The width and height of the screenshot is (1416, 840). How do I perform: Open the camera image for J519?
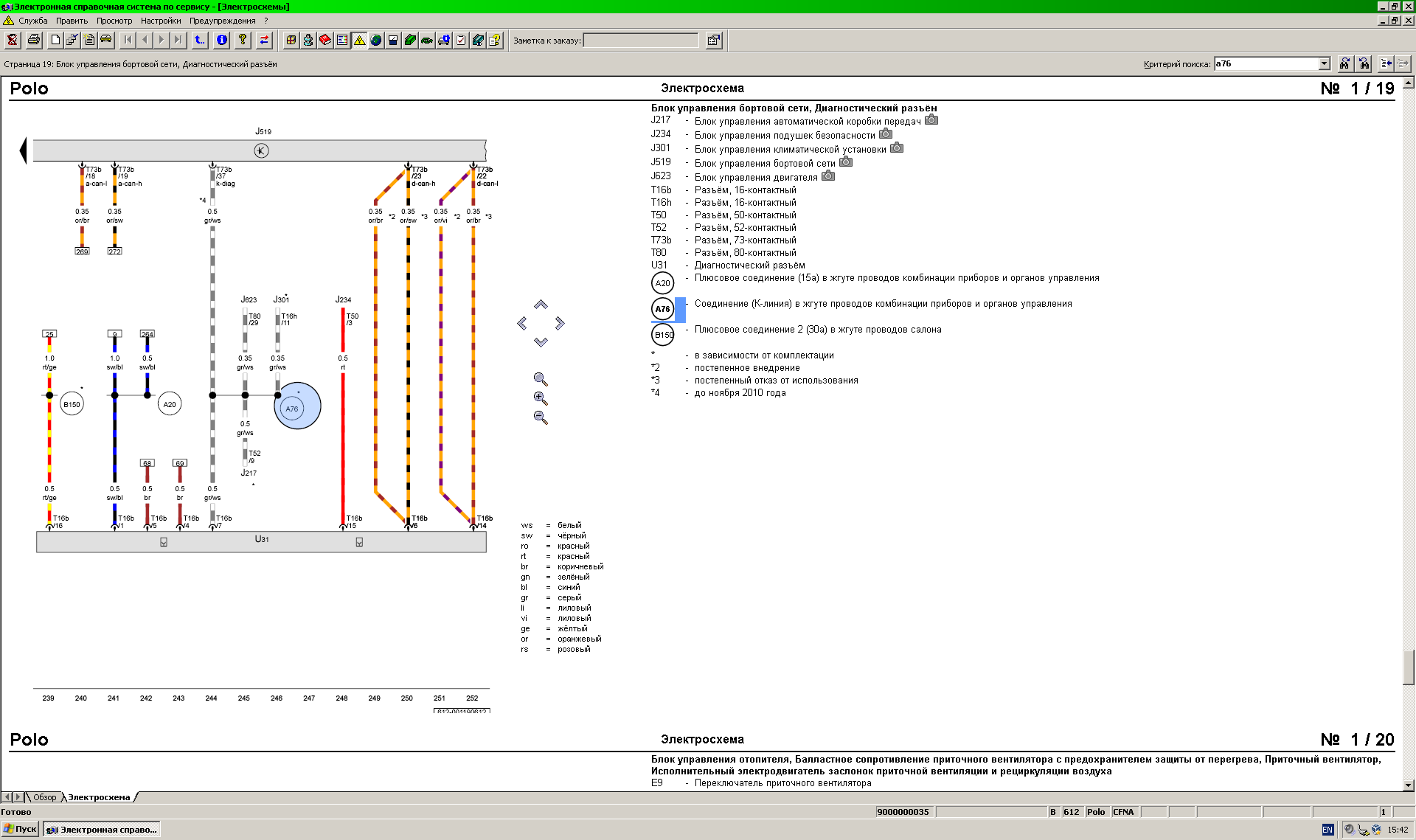pyautogui.click(x=846, y=162)
